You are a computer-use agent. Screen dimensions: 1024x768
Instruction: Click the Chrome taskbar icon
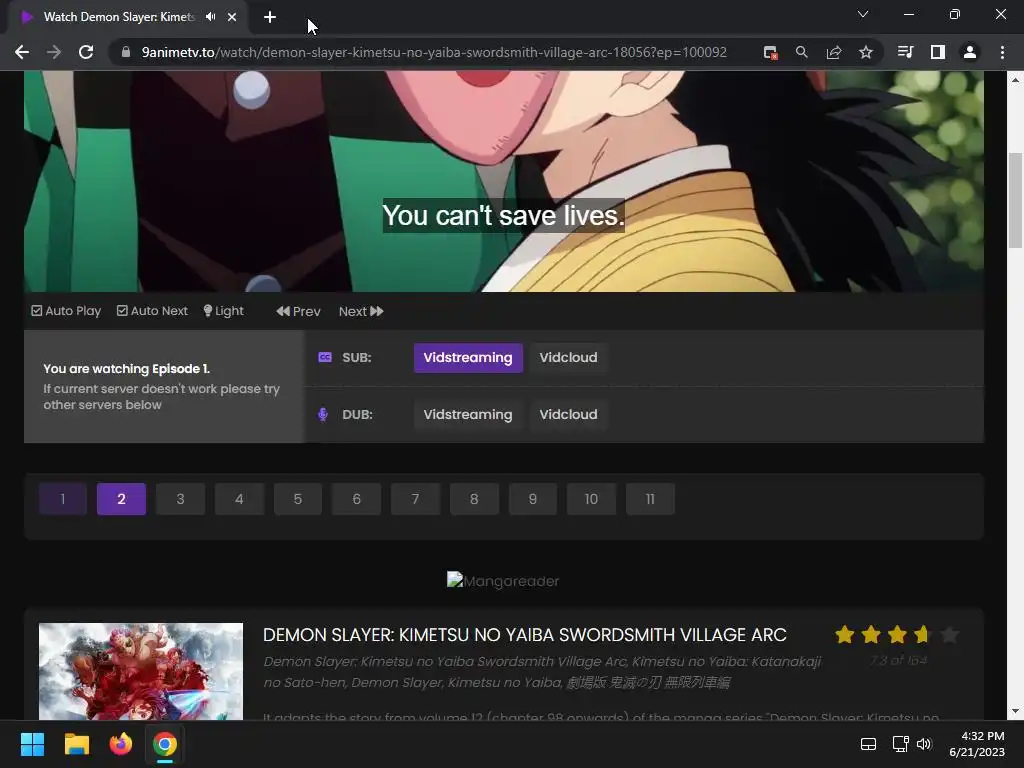165,744
